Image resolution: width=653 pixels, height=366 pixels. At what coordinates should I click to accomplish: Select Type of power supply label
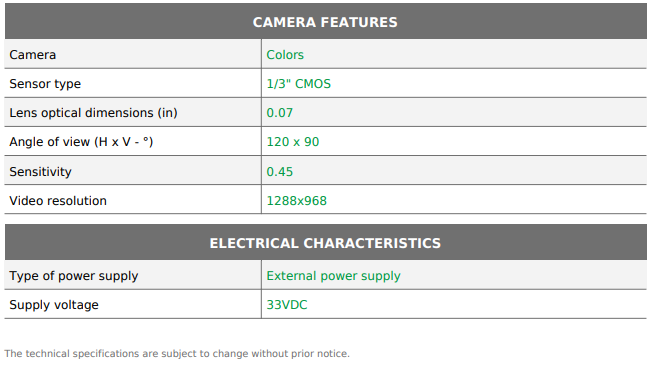74,276
